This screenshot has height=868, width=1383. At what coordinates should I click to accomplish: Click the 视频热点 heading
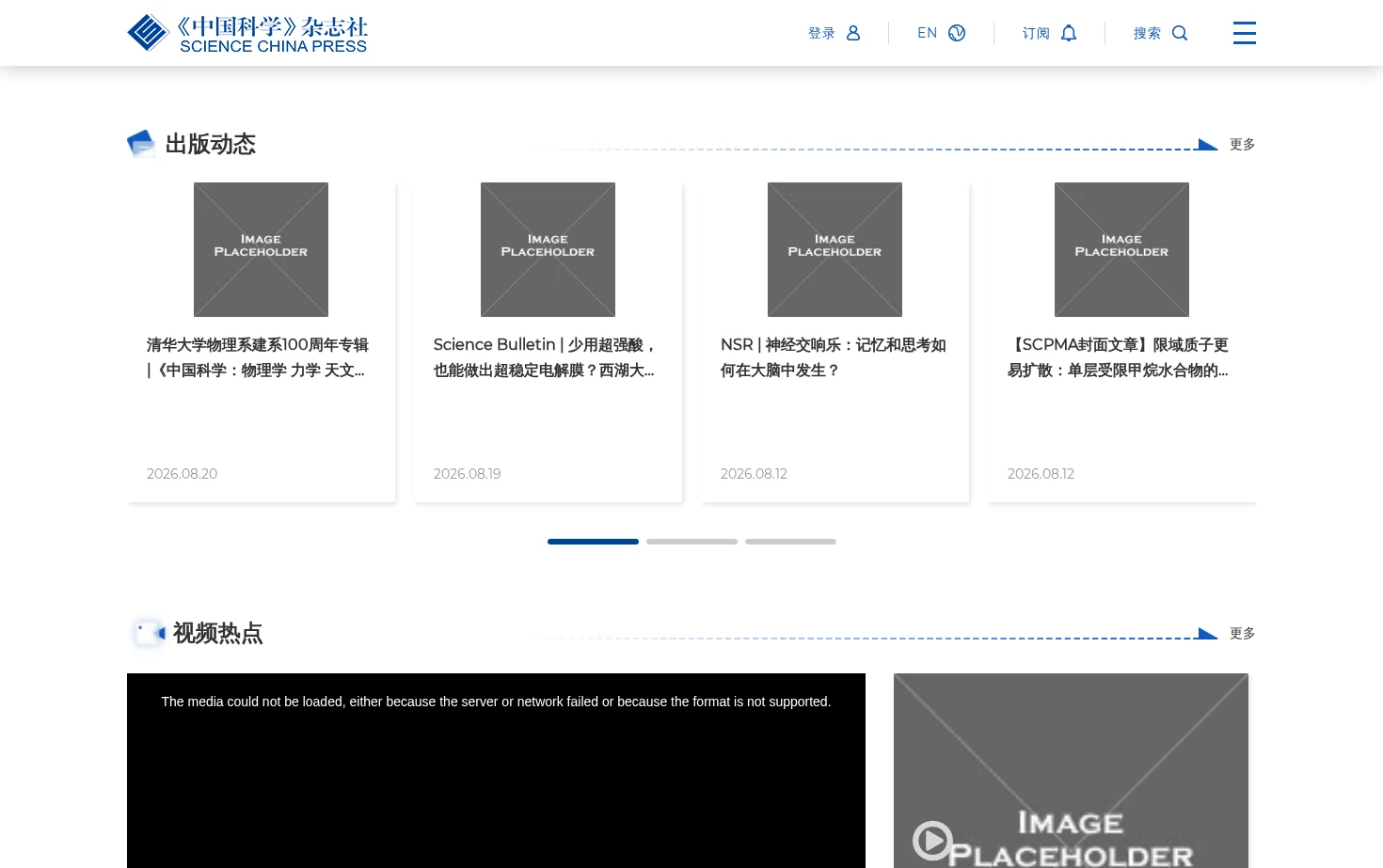pyautogui.click(x=218, y=633)
